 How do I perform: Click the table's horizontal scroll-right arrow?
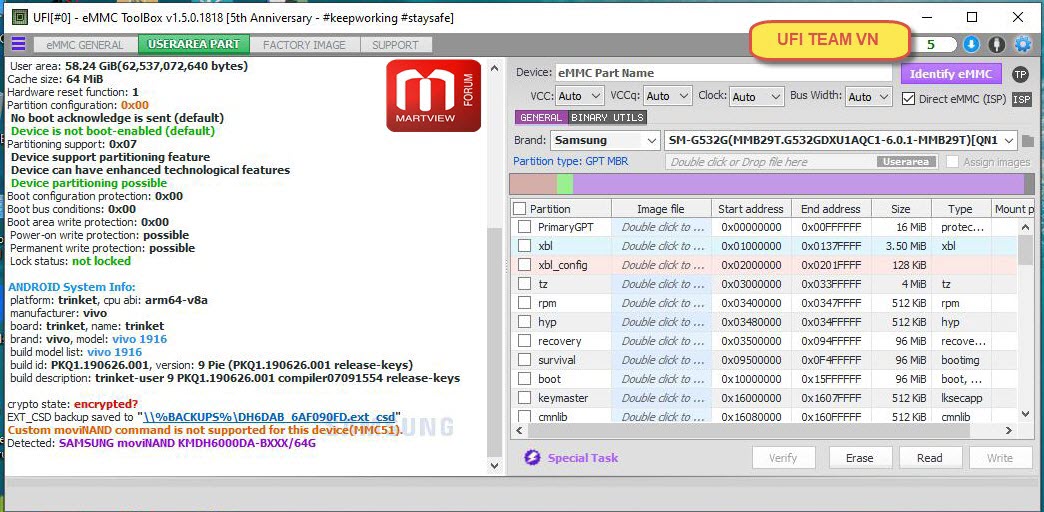click(x=1011, y=431)
